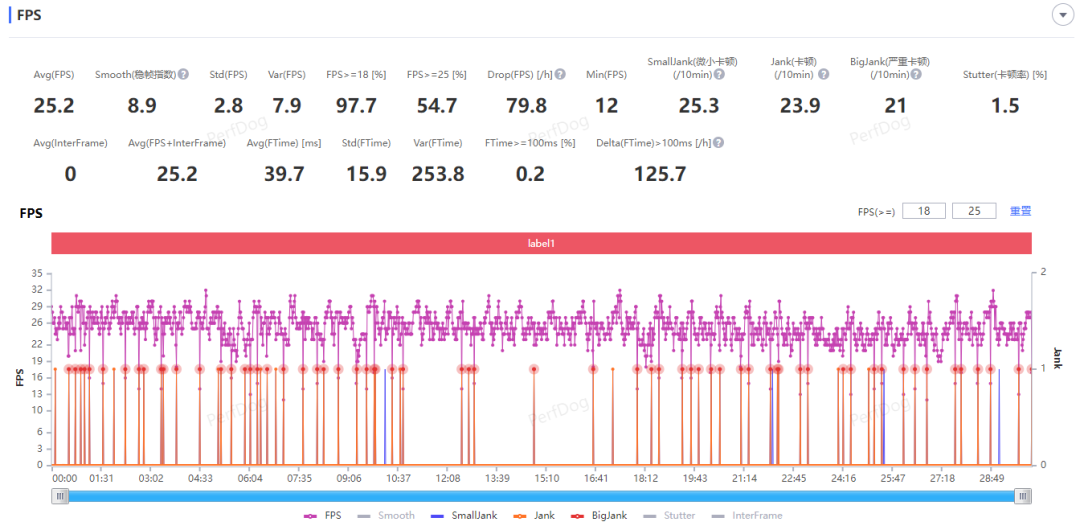Viewport: 1080px width, 526px height.
Task: Enable the Smooth series in legend
Action: tap(386, 515)
